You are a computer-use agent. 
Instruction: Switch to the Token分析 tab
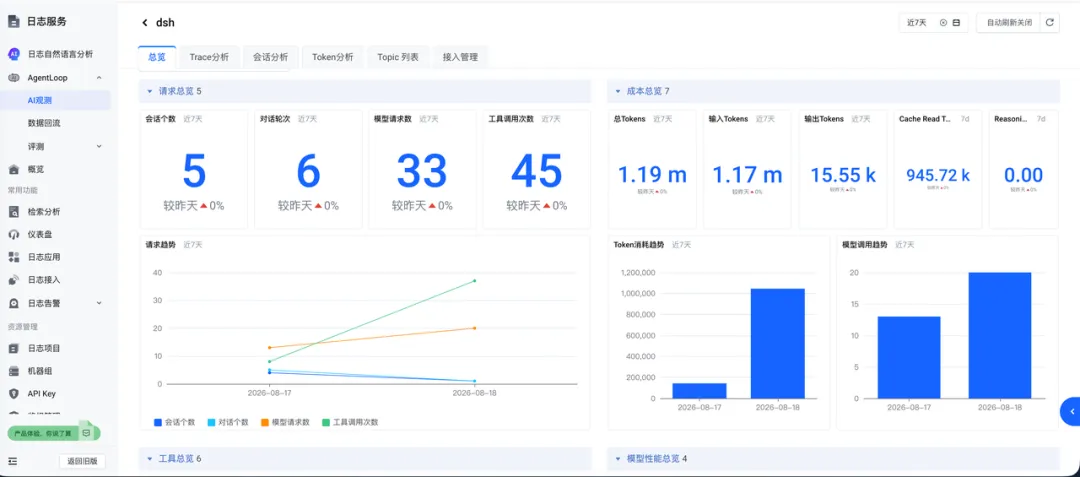click(x=333, y=57)
